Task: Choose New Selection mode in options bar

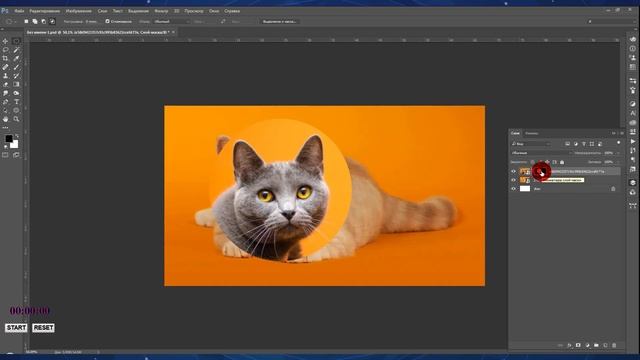Action: pyautogui.click(x=26, y=21)
